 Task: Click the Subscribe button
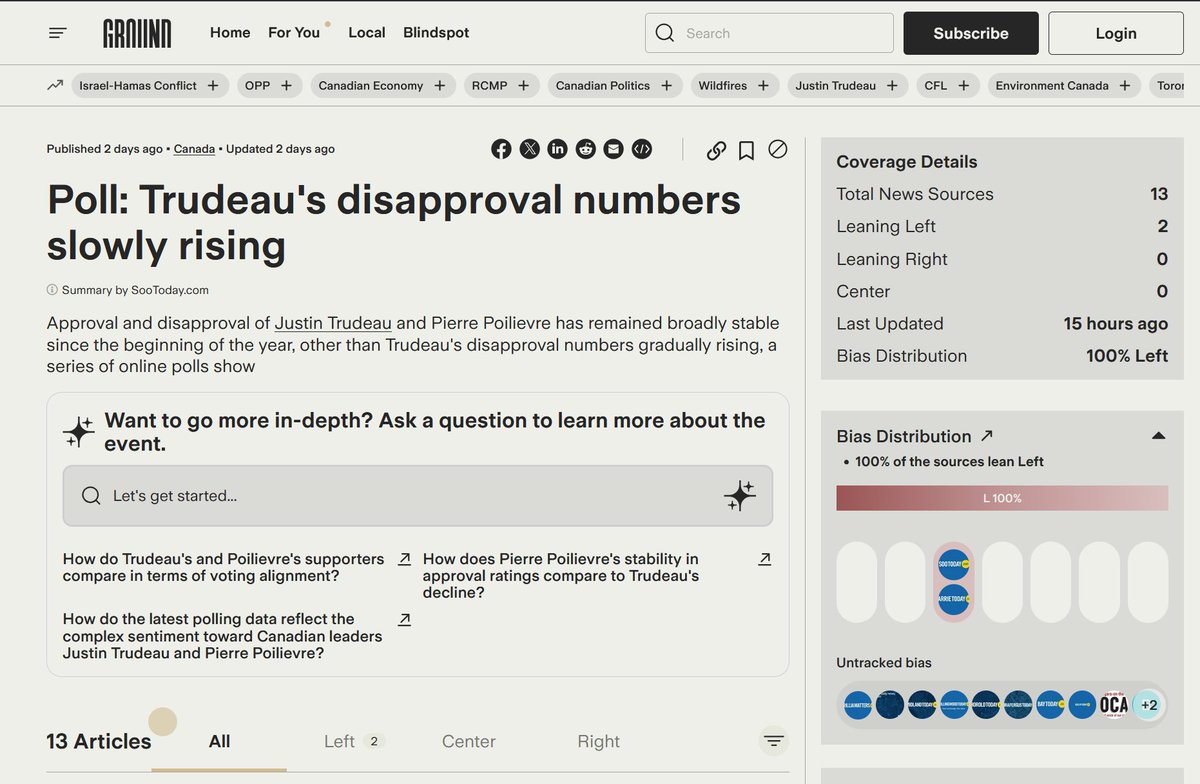coord(971,33)
